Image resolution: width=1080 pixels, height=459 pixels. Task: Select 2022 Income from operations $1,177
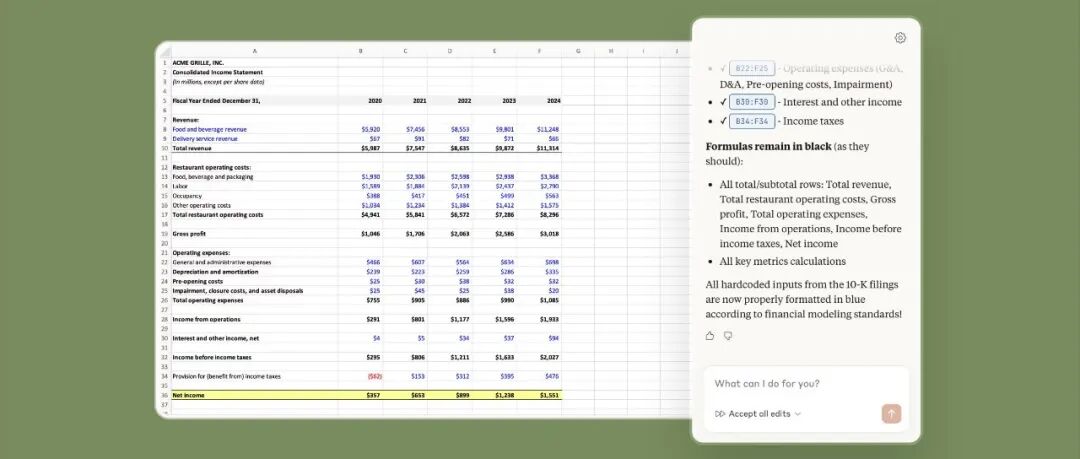click(450, 319)
